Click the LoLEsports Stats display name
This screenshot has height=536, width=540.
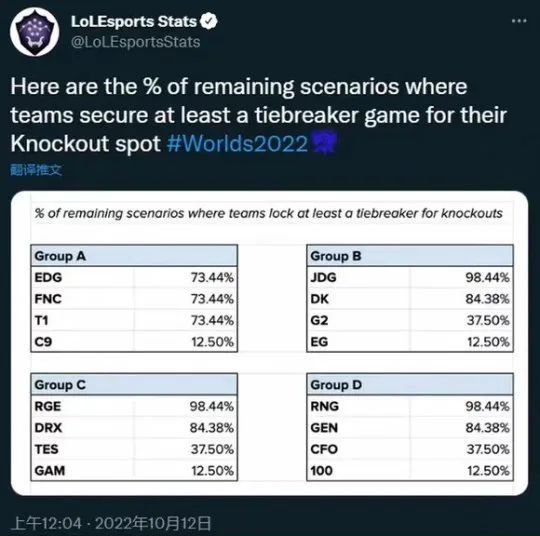pos(134,22)
